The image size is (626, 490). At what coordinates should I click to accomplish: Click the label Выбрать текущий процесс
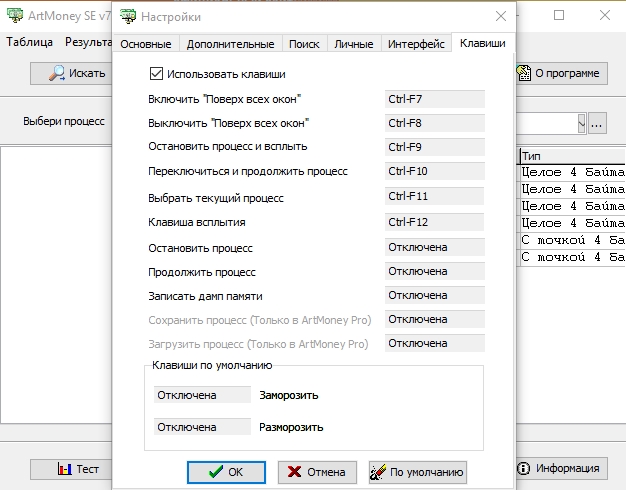[x=216, y=198]
